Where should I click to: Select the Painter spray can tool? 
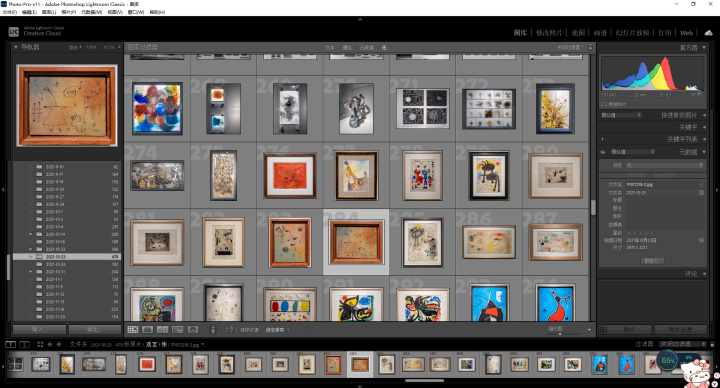click(213, 329)
